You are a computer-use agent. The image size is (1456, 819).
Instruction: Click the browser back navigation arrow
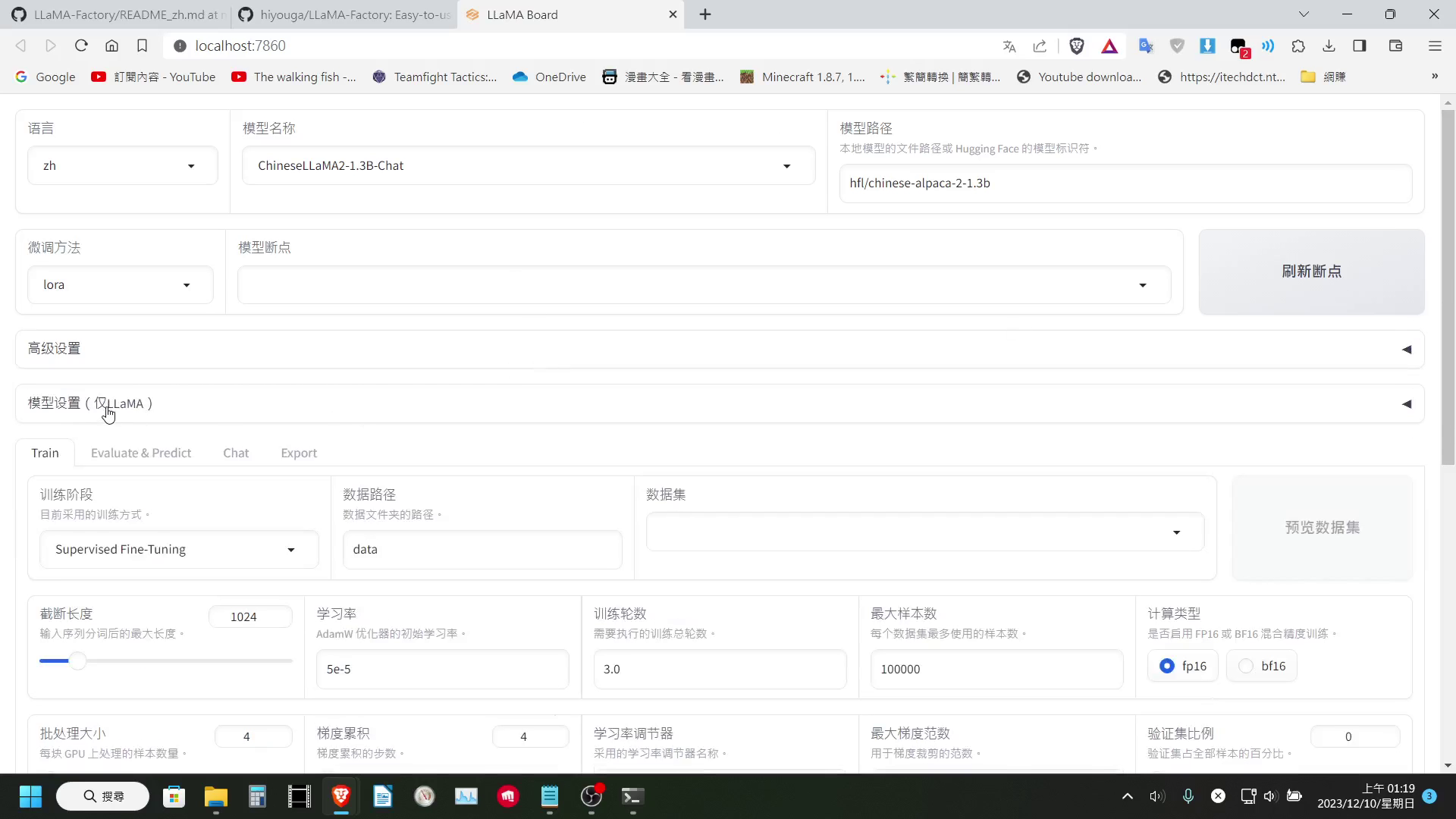tap(20, 46)
